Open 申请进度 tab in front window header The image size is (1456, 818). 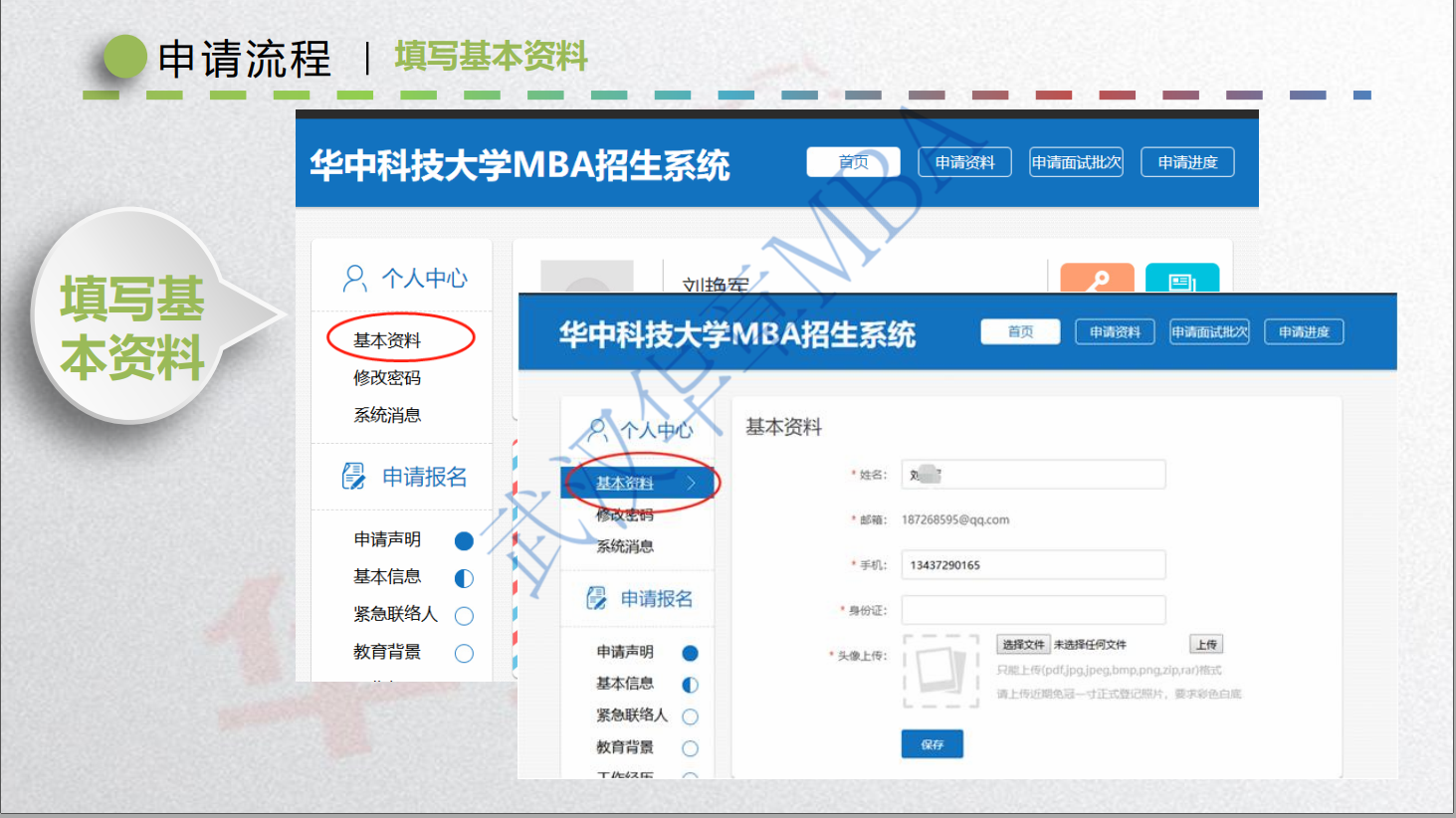click(1304, 331)
